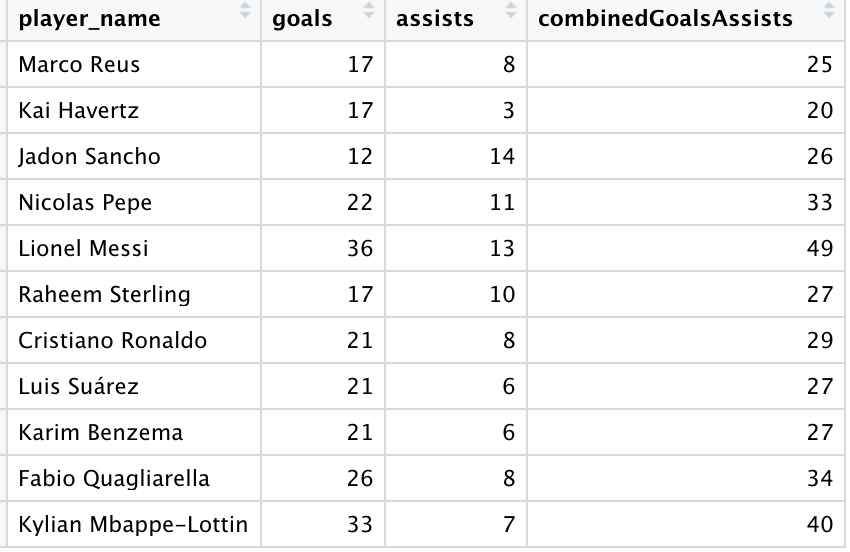Screen dimensions: 850x552
Task: Click the combinedGoalsAssists column header text
Action: (x=665, y=19)
